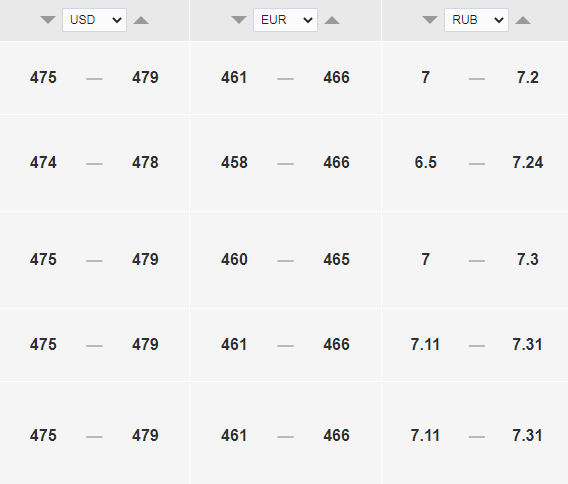Click the down triangle beside EUR
This screenshot has height=484, width=568.
point(239,20)
